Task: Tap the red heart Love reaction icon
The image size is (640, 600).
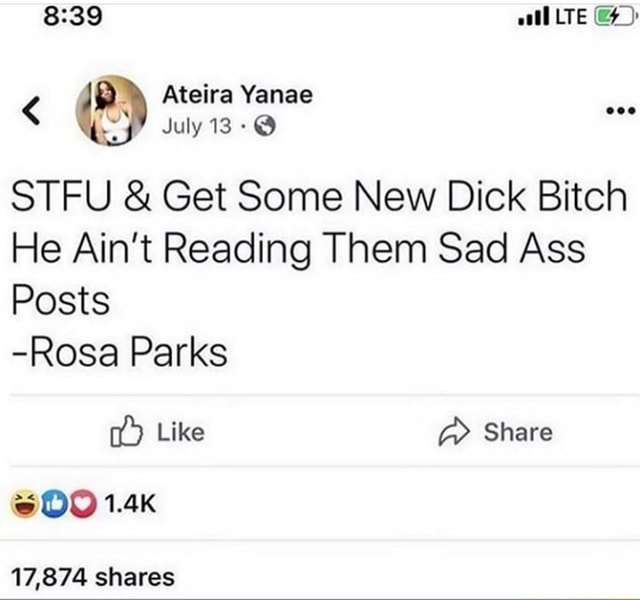Action: tap(83, 504)
